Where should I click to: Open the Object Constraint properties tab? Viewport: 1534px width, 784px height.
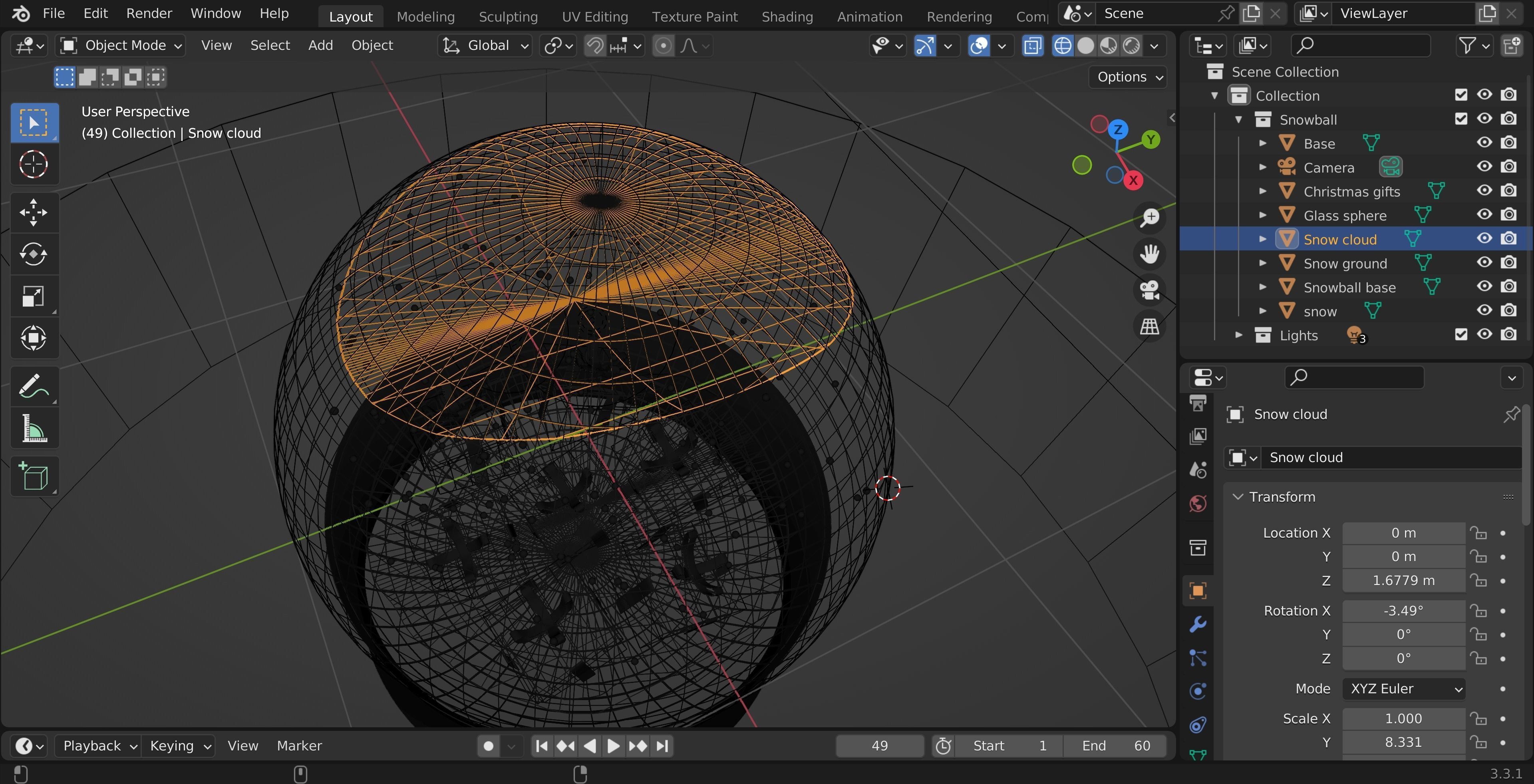pos(1198,724)
